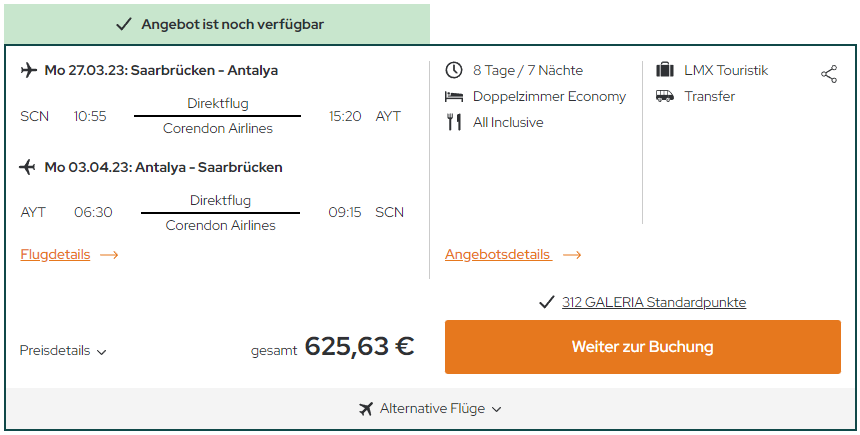This screenshot has height=435, width=860.
Task: Click the suitcase icon beside LMX Touristik
Action: tap(665, 70)
